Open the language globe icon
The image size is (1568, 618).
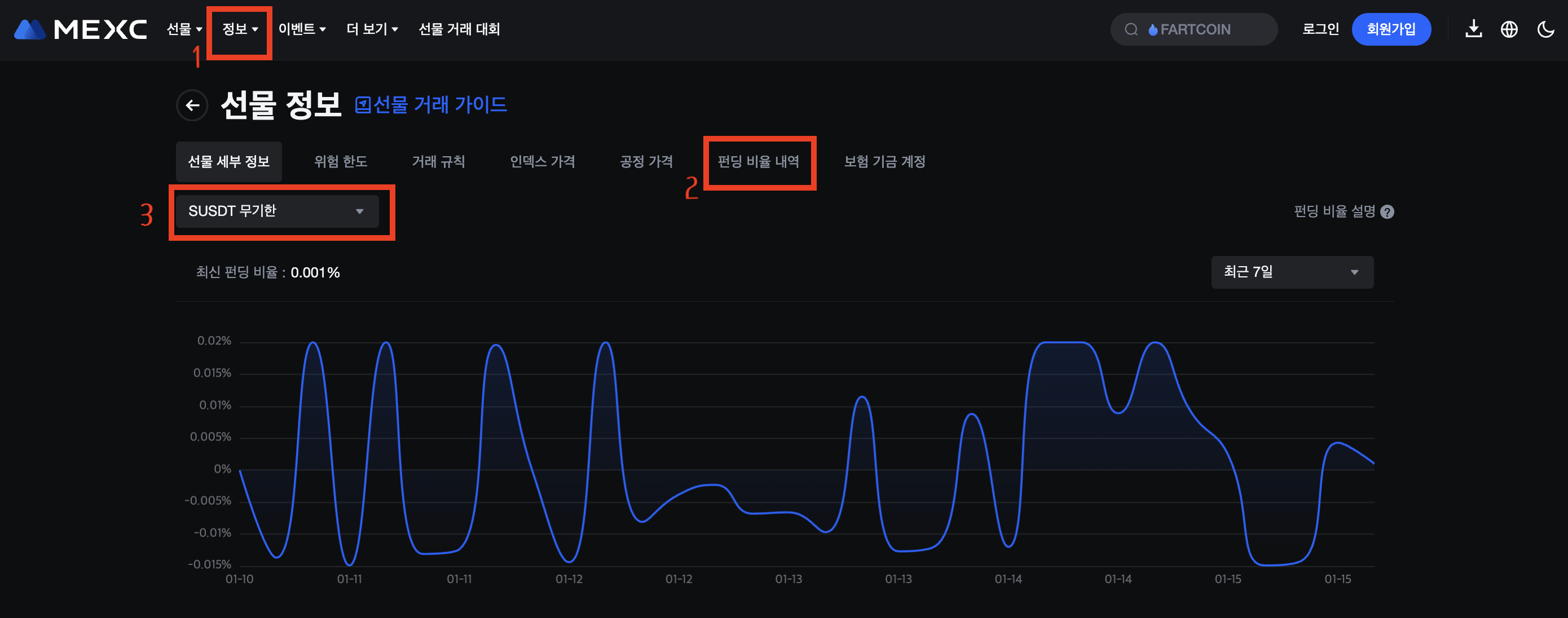pos(1509,29)
